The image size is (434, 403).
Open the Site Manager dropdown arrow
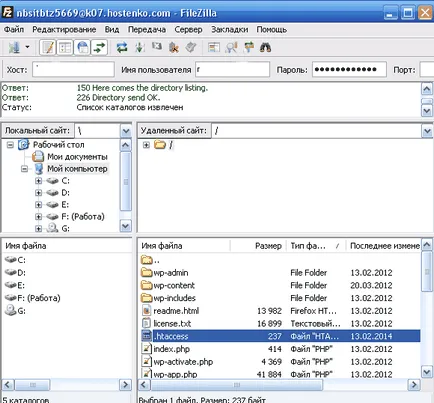[27, 48]
